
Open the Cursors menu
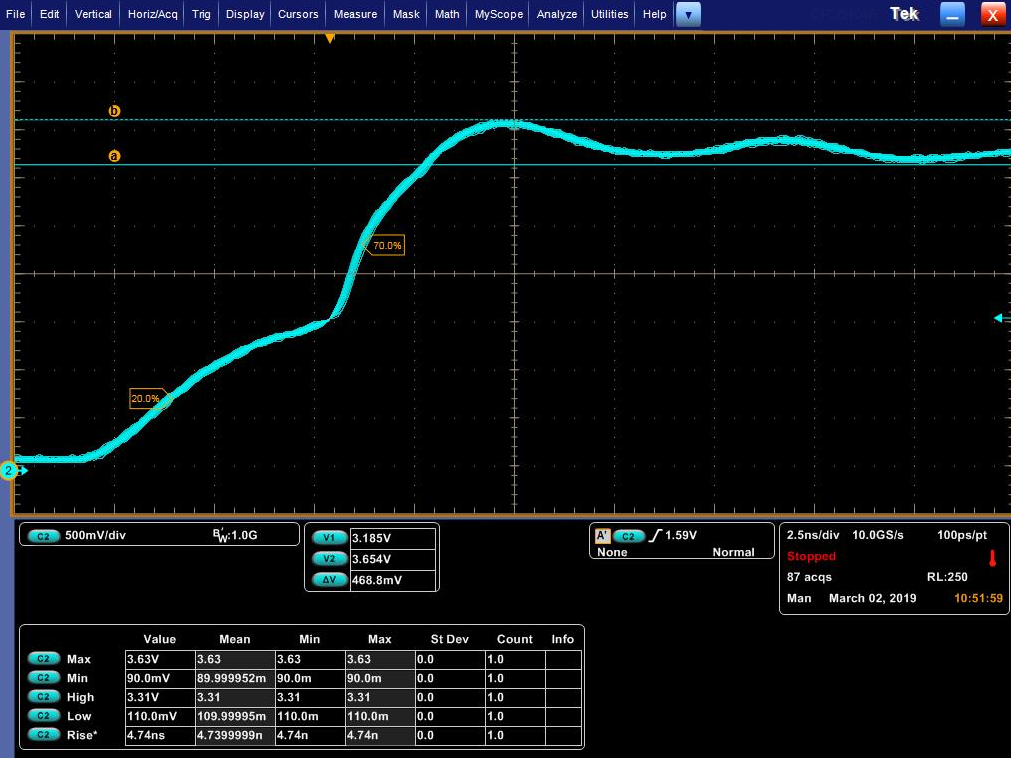(x=298, y=14)
